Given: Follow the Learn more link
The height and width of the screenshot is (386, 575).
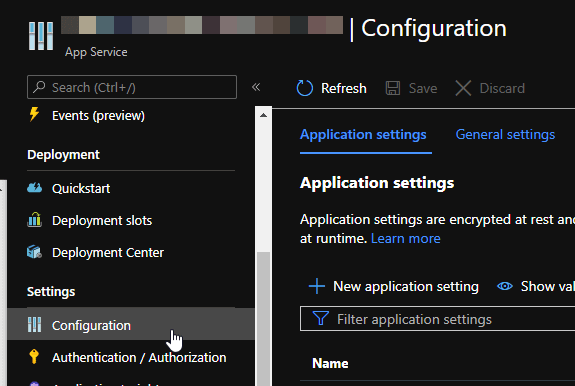Looking at the screenshot, I should click(406, 239).
